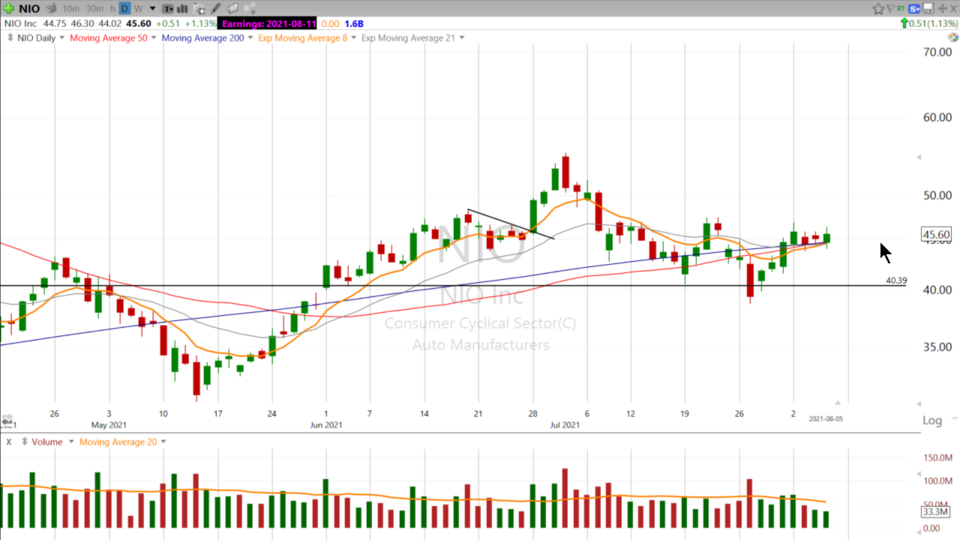Open the Exp Moving Average 8 dropdown

pyautogui.click(x=349, y=38)
